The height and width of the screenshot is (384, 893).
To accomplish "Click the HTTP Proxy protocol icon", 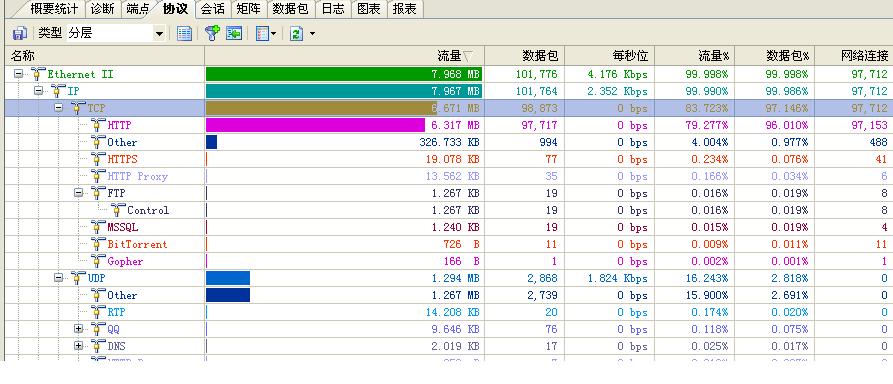I will pos(99,176).
